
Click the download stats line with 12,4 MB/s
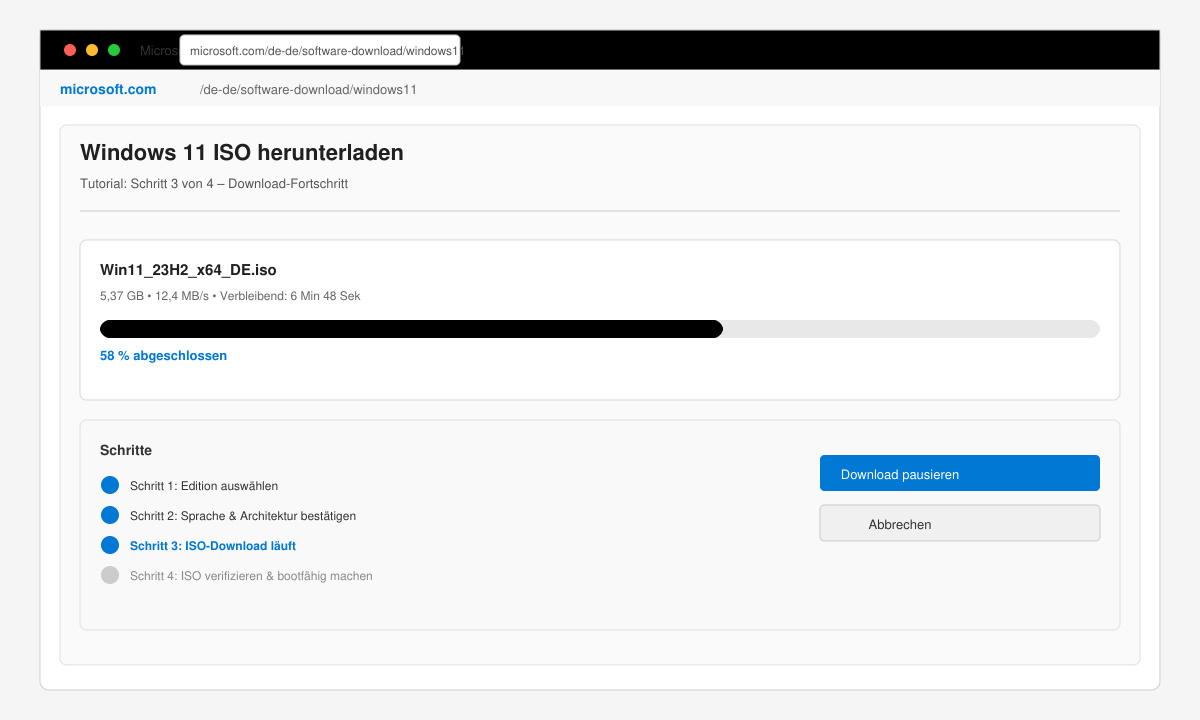[230, 296]
